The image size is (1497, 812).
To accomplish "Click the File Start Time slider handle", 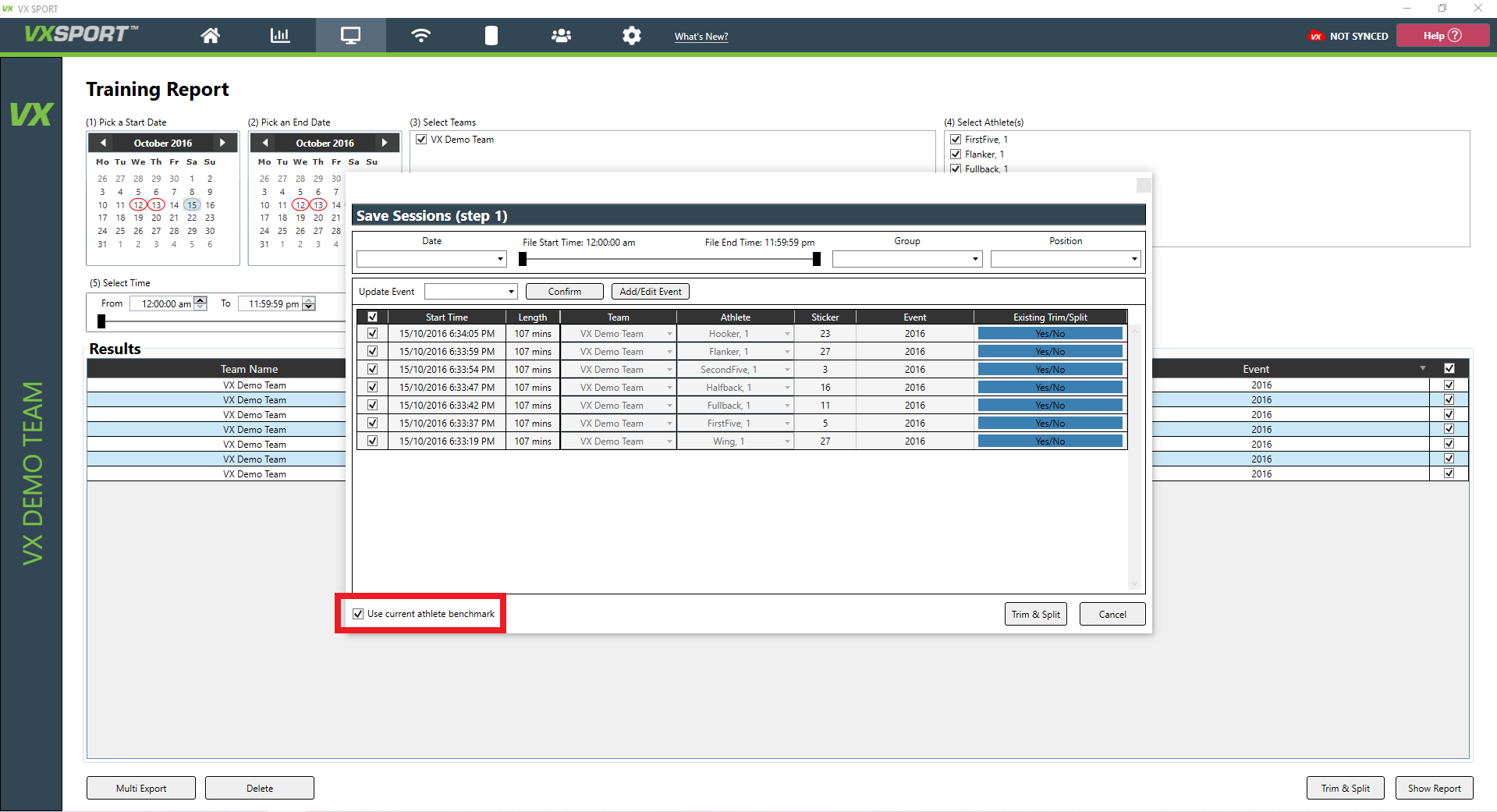I will pos(523,259).
